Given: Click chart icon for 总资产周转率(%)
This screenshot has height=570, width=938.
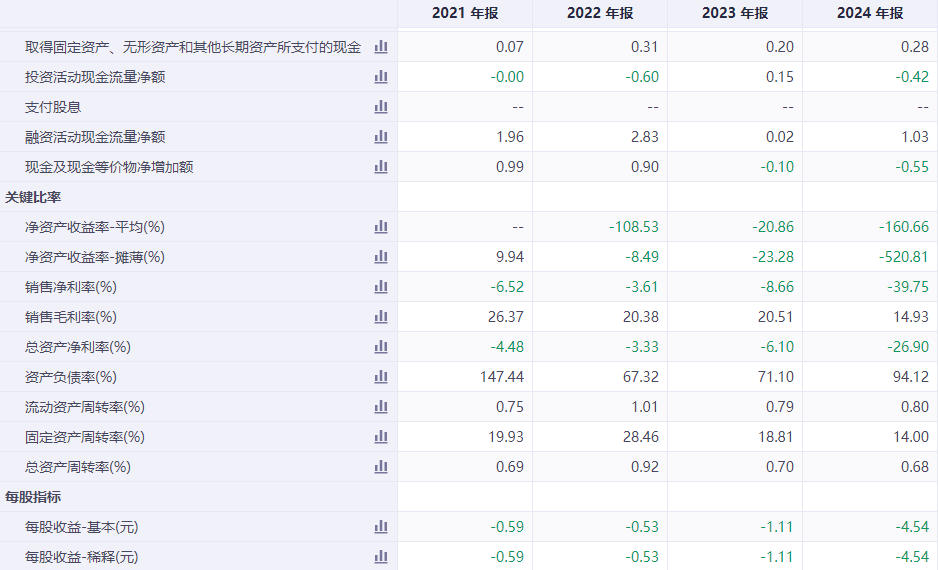Looking at the screenshot, I should click(x=380, y=467).
